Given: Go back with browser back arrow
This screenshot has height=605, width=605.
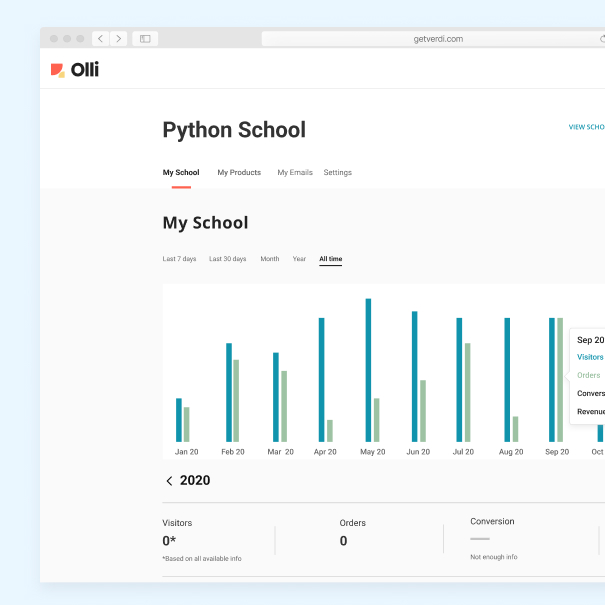Looking at the screenshot, I should (100, 39).
